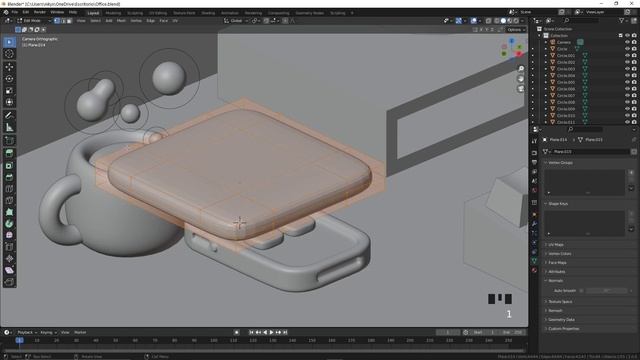
Task: Select the Smooth tool
Action: pyautogui.click(x=9, y=236)
